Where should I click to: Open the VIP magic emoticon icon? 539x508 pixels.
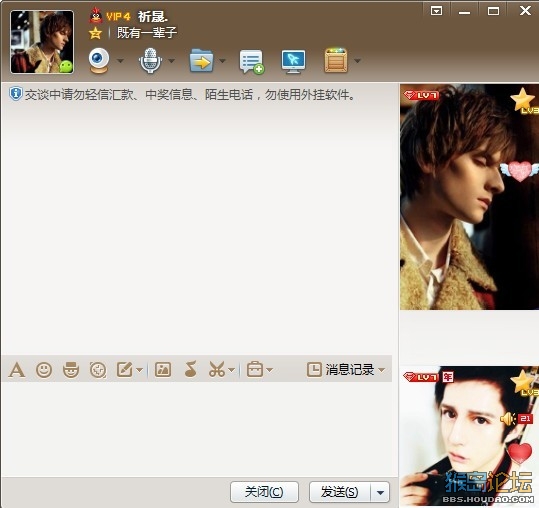pyautogui.click(x=71, y=370)
